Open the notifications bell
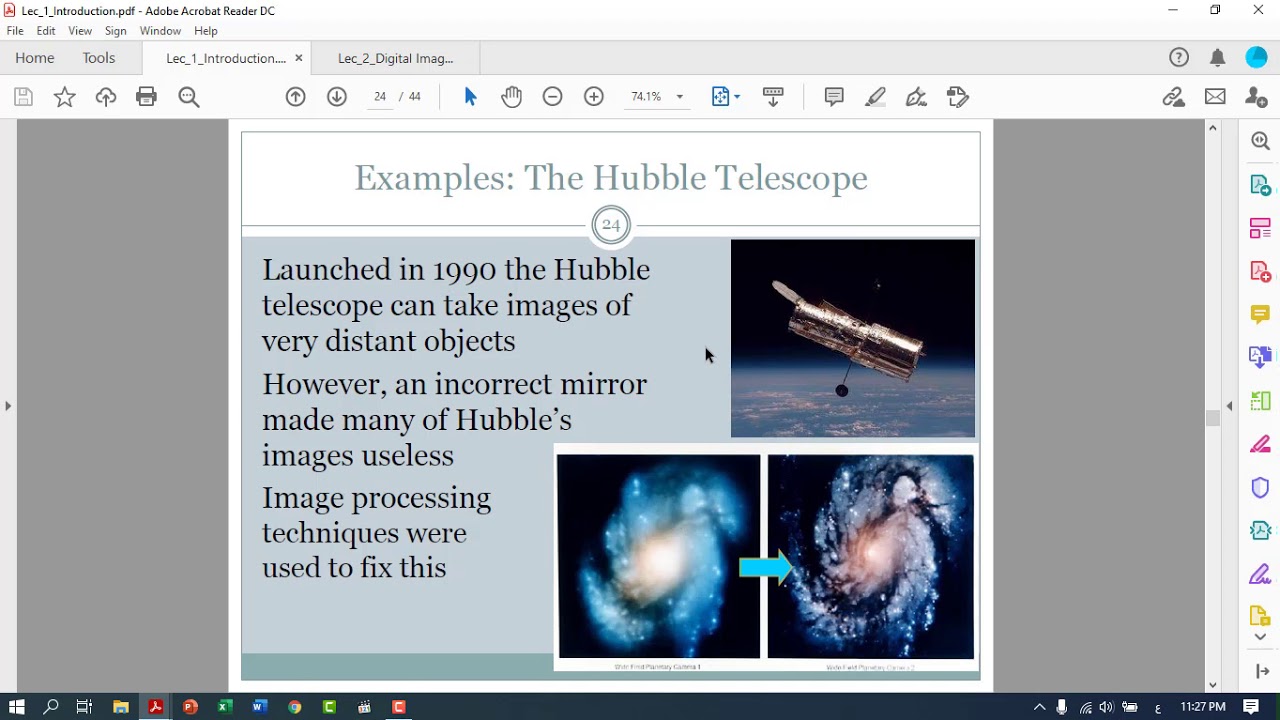Viewport: 1280px width, 720px height. [1217, 58]
